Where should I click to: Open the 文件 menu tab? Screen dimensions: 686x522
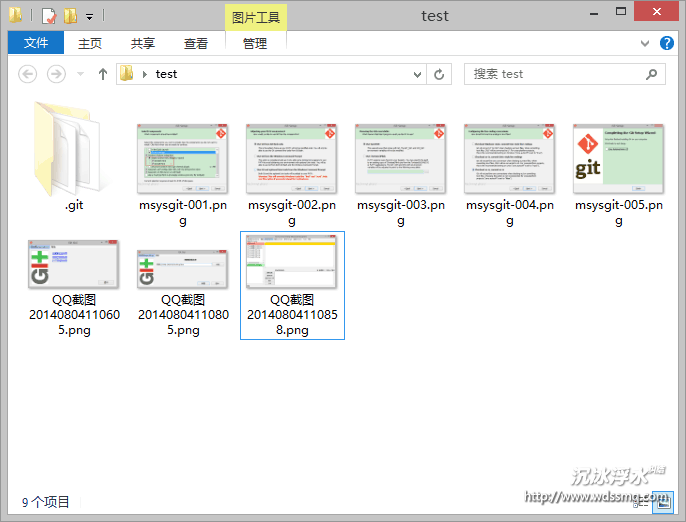tap(36, 43)
